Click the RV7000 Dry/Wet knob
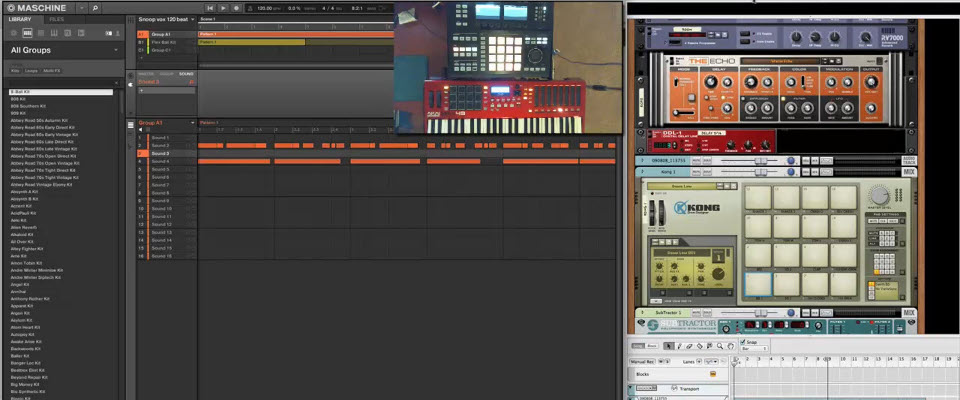The width and height of the screenshot is (960, 400). click(x=866, y=37)
